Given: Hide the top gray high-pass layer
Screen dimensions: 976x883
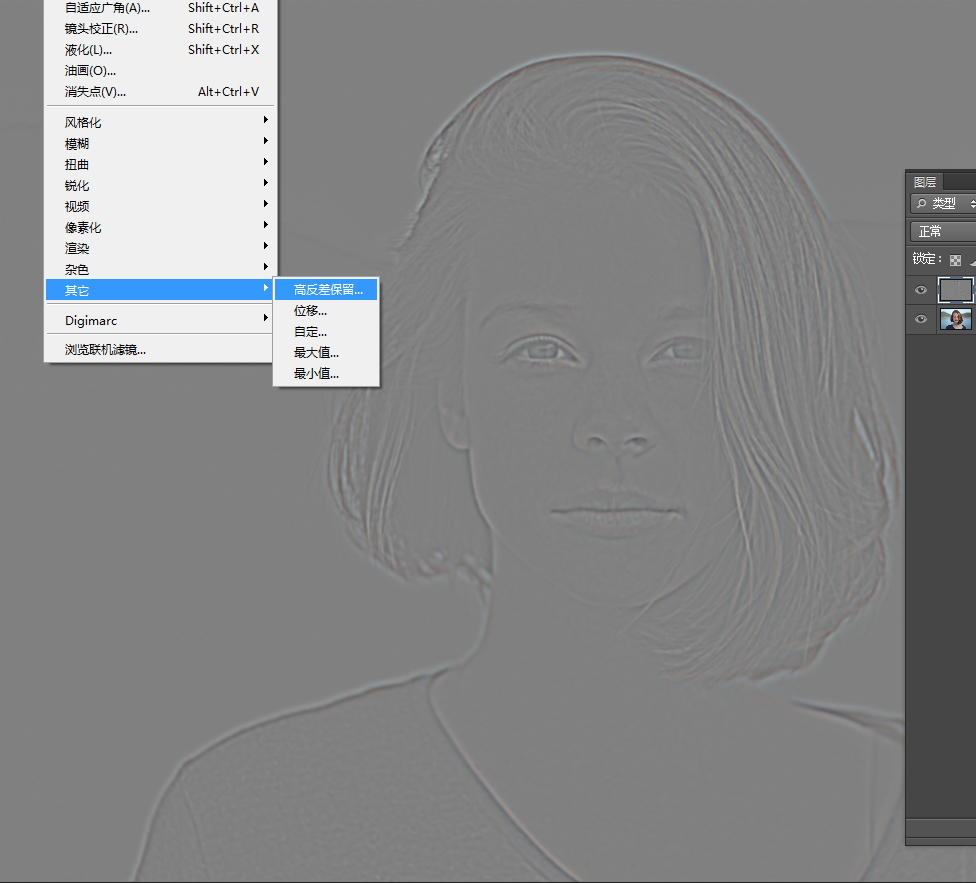Looking at the screenshot, I should point(921,290).
